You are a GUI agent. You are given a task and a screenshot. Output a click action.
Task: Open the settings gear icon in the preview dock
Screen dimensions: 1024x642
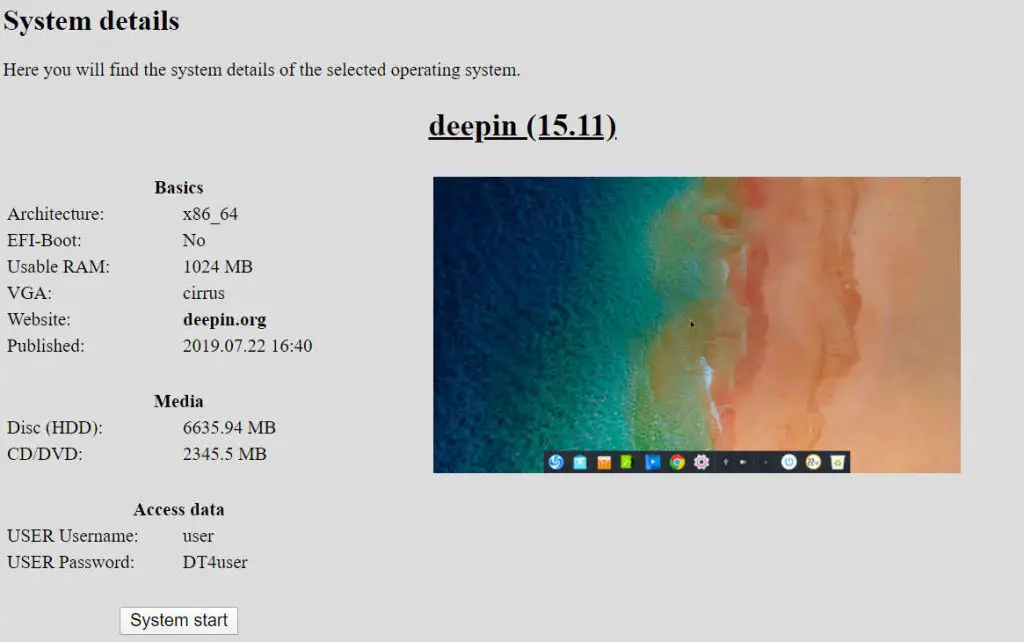click(701, 462)
